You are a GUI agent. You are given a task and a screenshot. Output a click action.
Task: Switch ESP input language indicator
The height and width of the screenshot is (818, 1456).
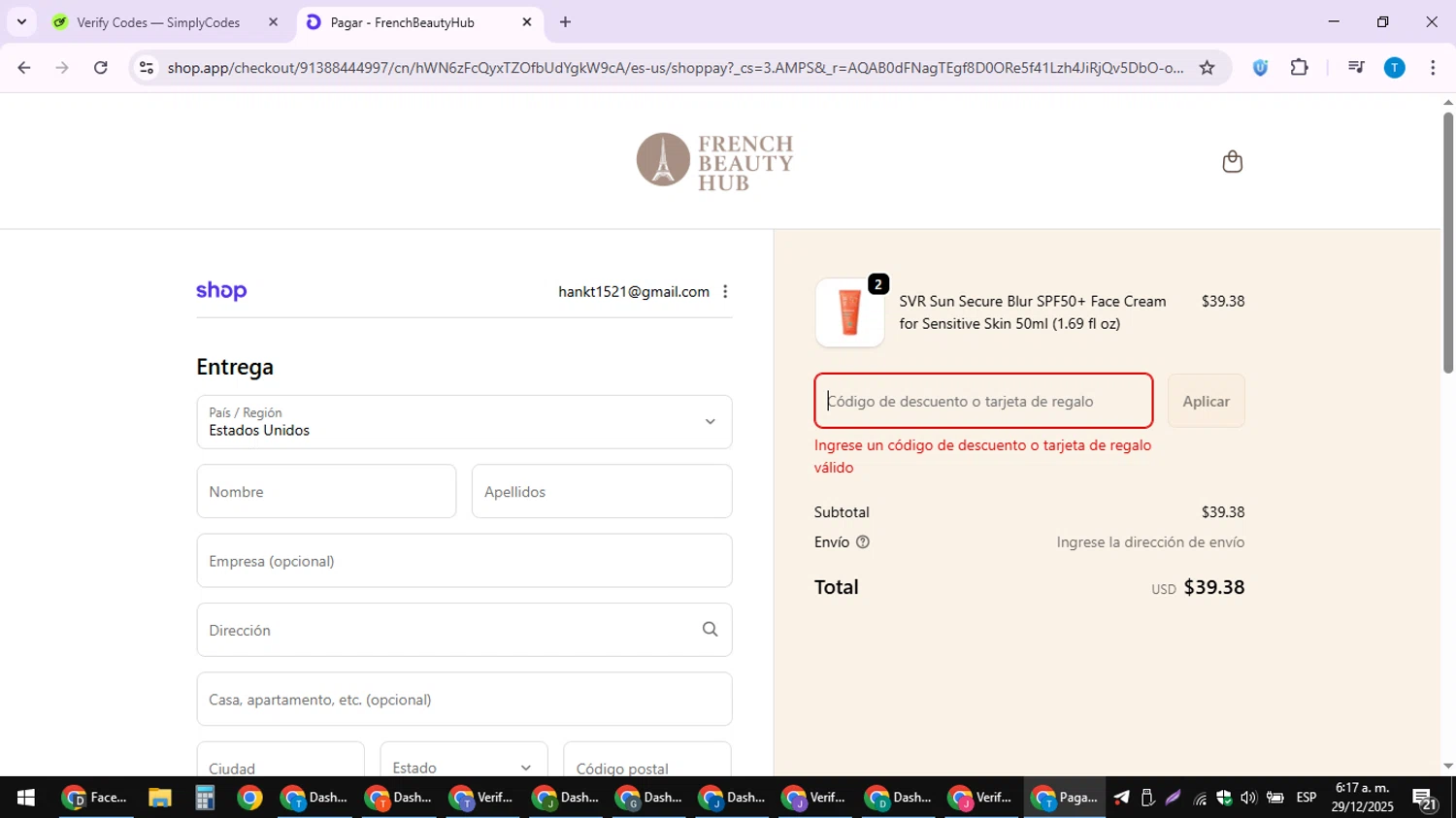(x=1307, y=798)
